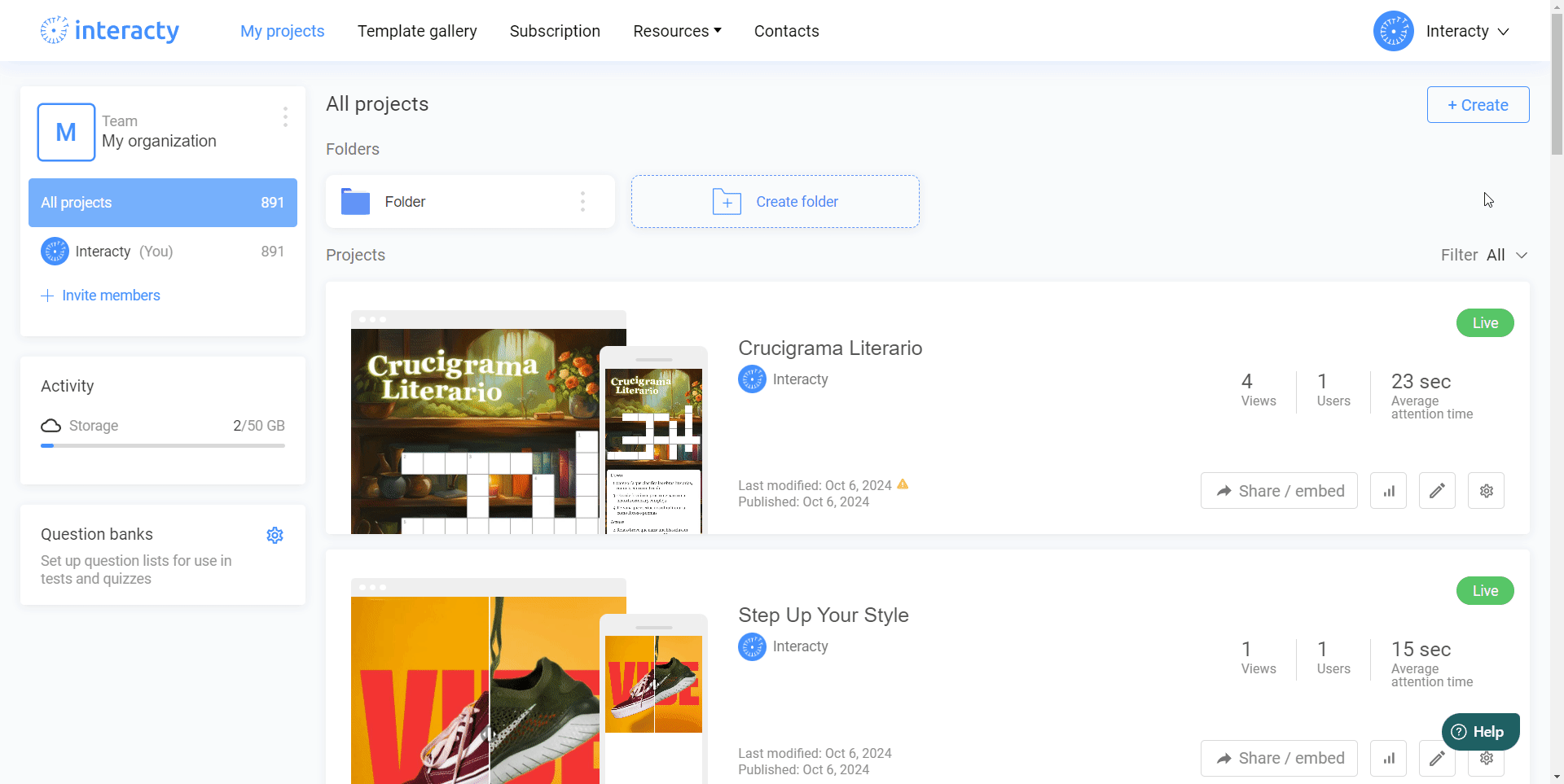Click the 4 Views stat of Crucigrama Literario

1259,390
